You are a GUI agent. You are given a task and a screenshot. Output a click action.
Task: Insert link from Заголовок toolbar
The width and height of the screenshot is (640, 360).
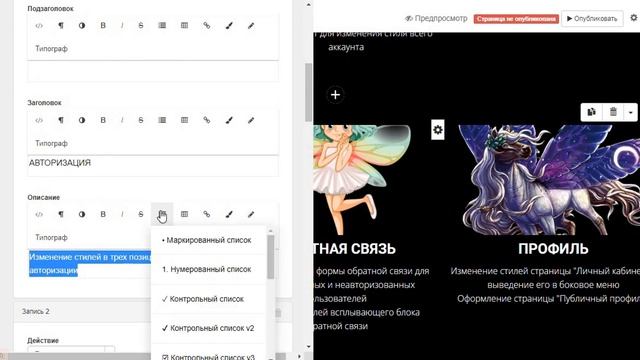coord(207,120)
